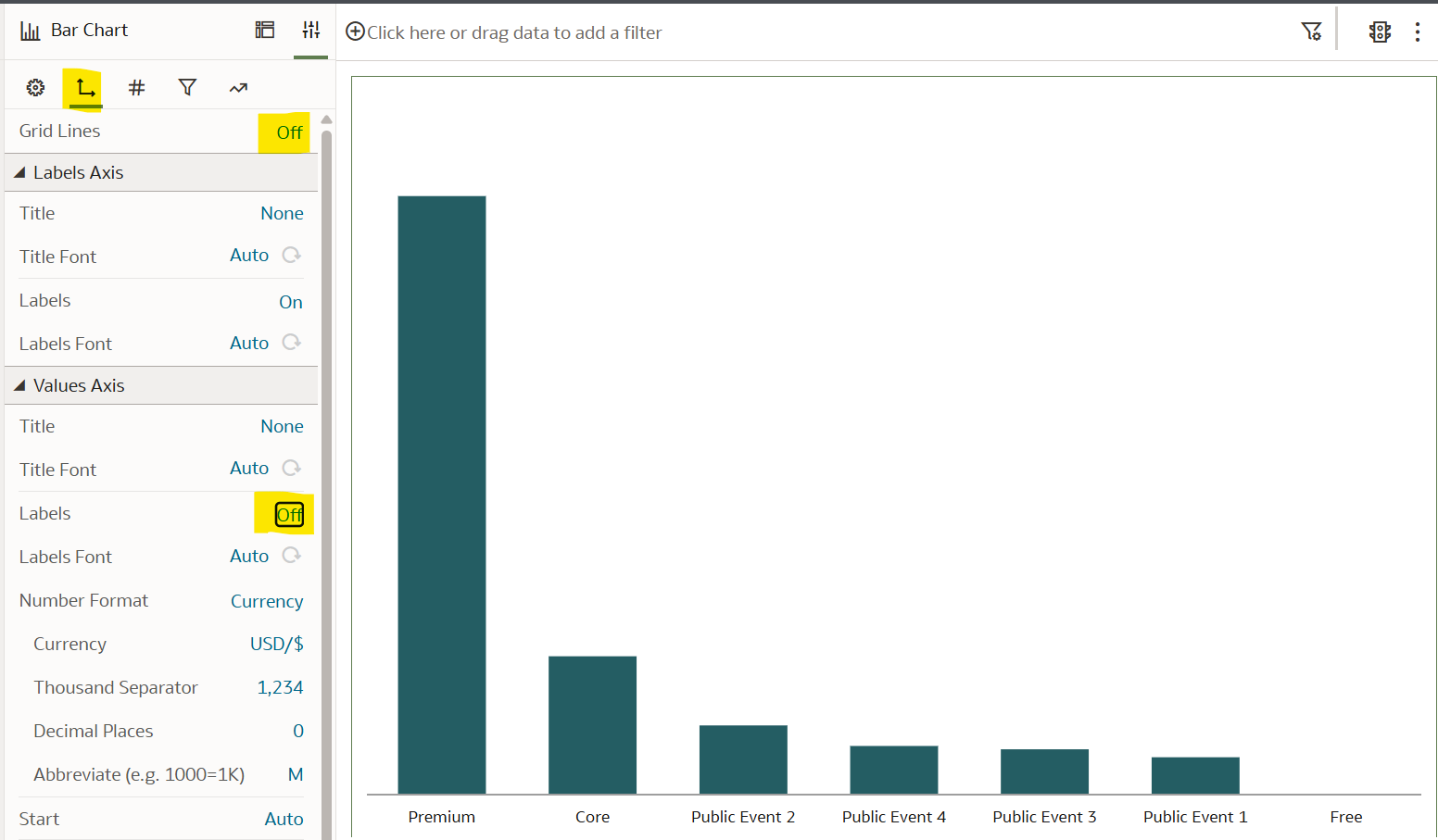Click the auto-apply data settings icon
The width and height of the screenshot is (1438, 840).
point(1380,31)
